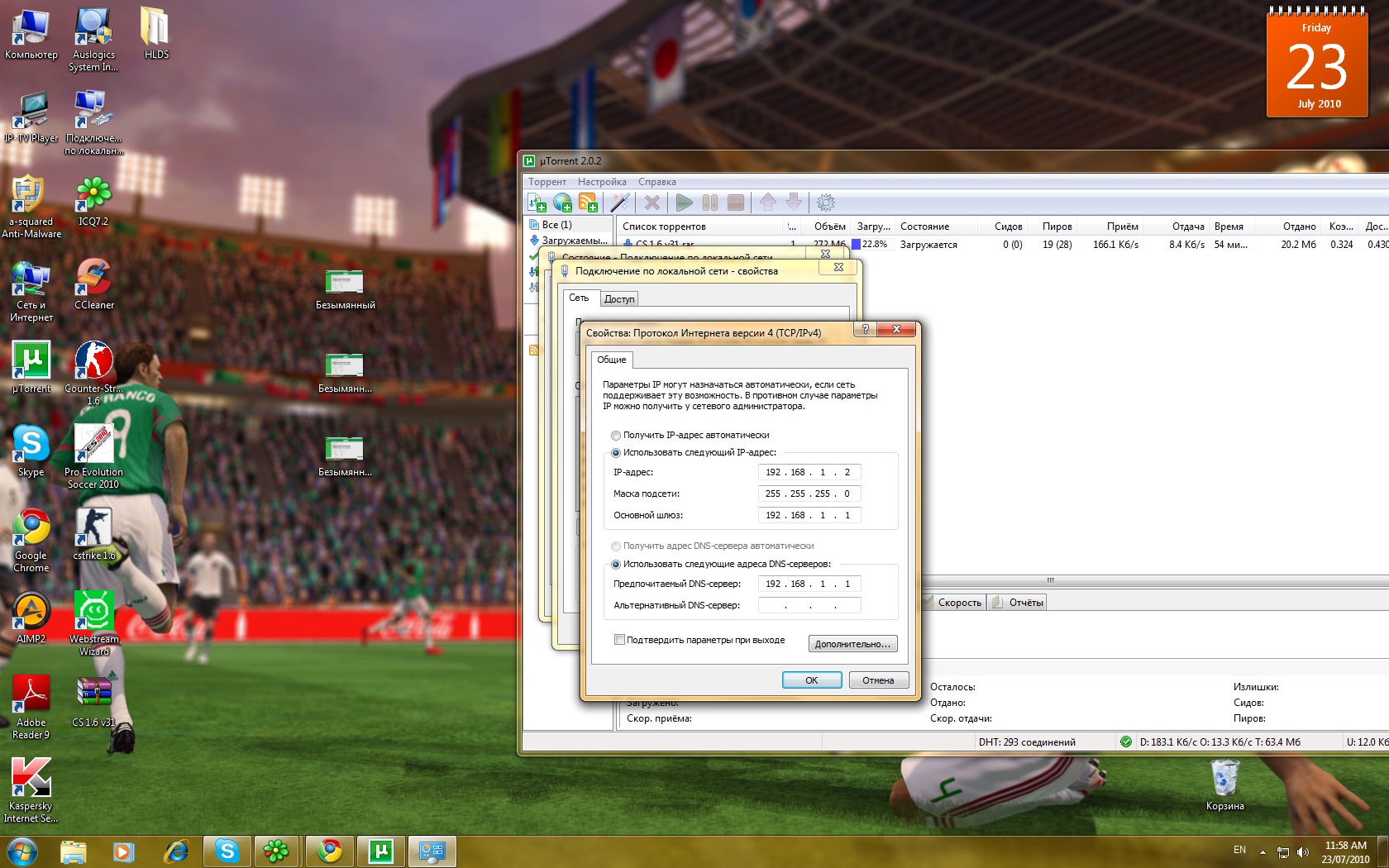Open AIMP2 desktop shortcut
The image size is (1389, 868).
[x=31, y=618]
